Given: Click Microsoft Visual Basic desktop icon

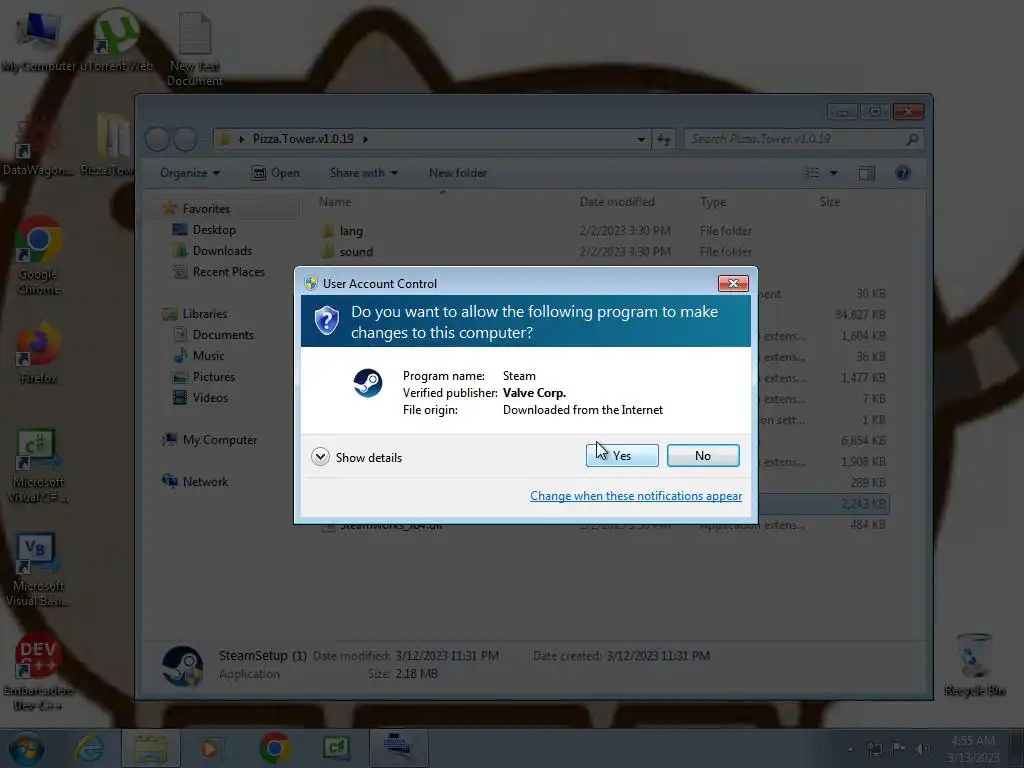Looking at the screenshot, I should (x=38, y=570).
